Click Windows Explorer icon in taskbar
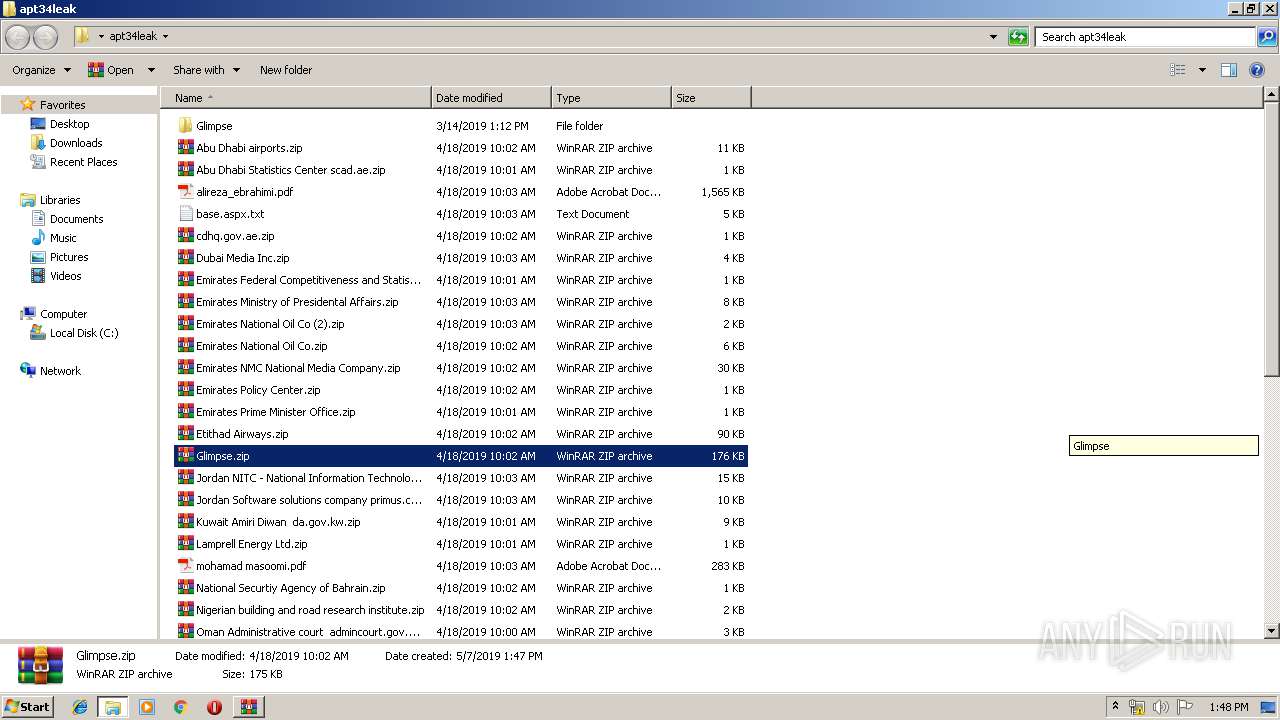The width and height of the screenshot is (1280, 720). pos(113,707)
